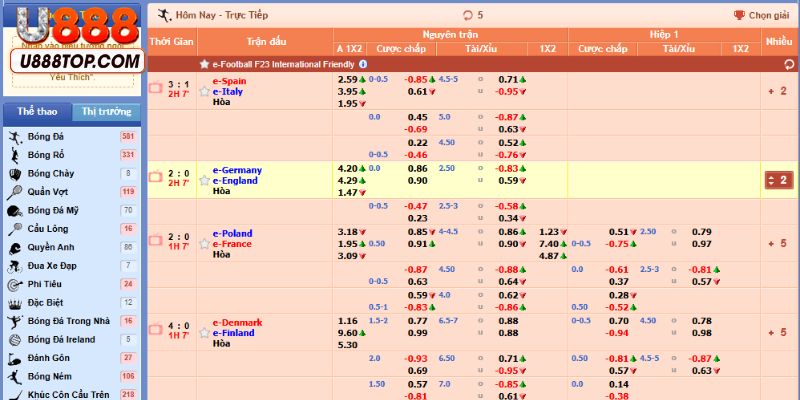Toggle favorite star for e-Poland vs e-France
Viewport: 800px width, 400px height.
[x=205, y=244]
